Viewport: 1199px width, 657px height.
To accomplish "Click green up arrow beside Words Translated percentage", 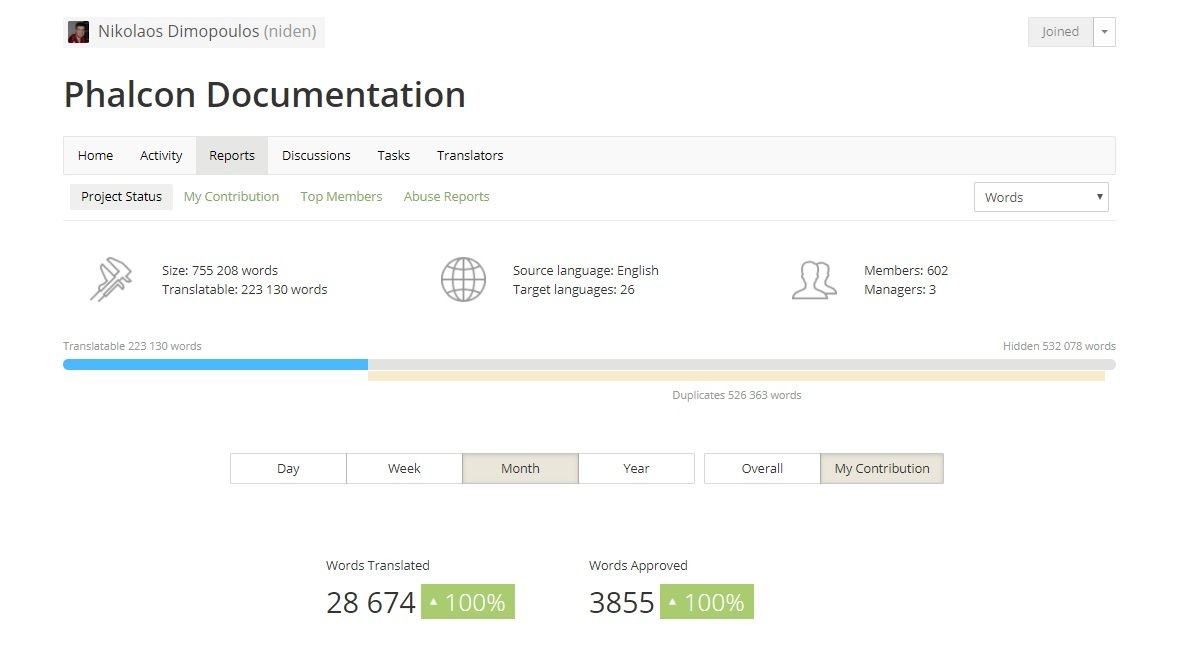I will tap(434, 602).
